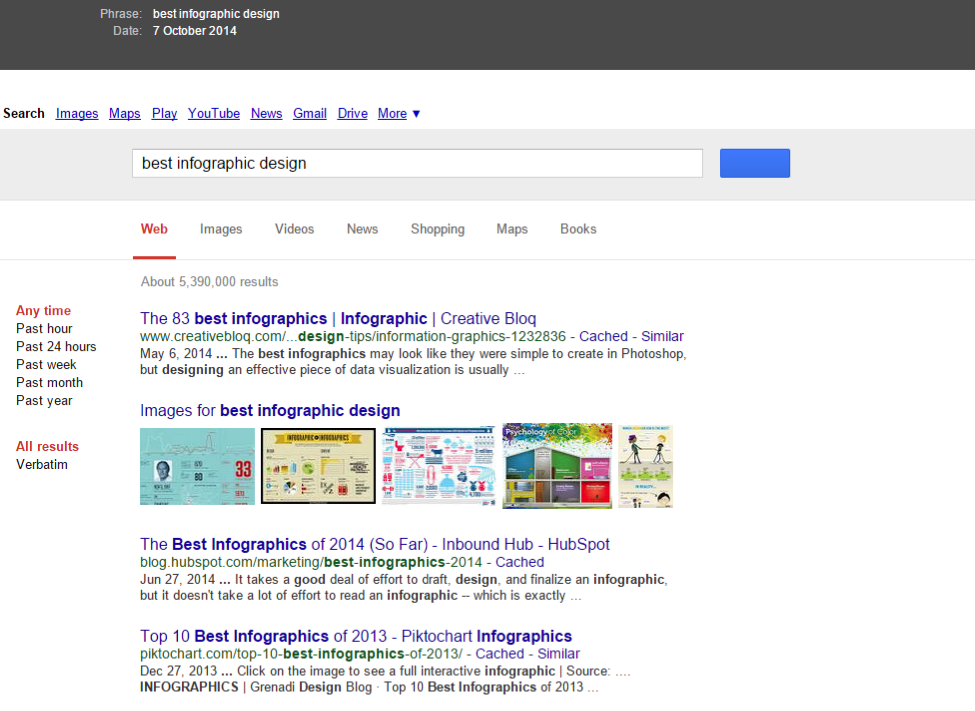Open News in the top navigation bar
This screenshot has width=975, height=711.
coord(266,113)
